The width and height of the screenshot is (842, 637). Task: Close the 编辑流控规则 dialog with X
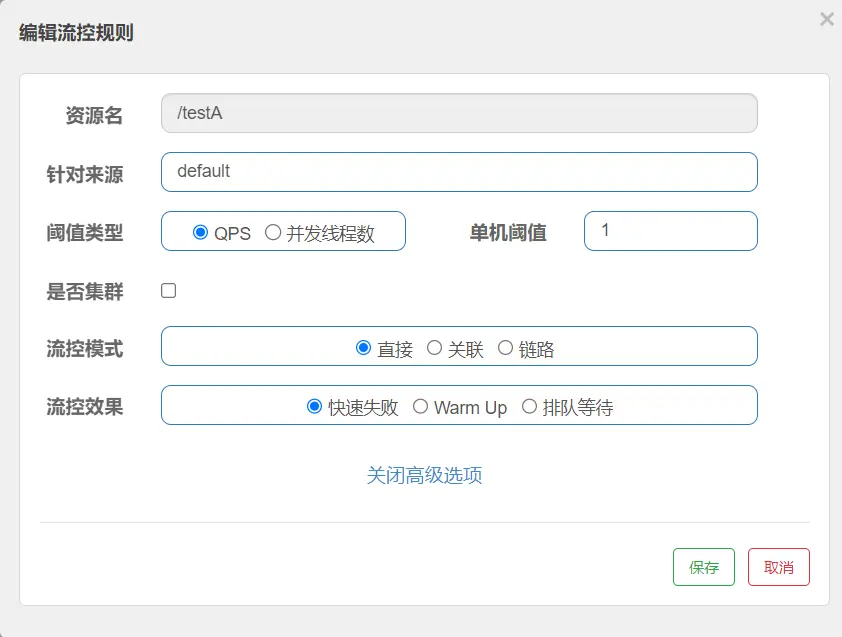click(826, 19)
